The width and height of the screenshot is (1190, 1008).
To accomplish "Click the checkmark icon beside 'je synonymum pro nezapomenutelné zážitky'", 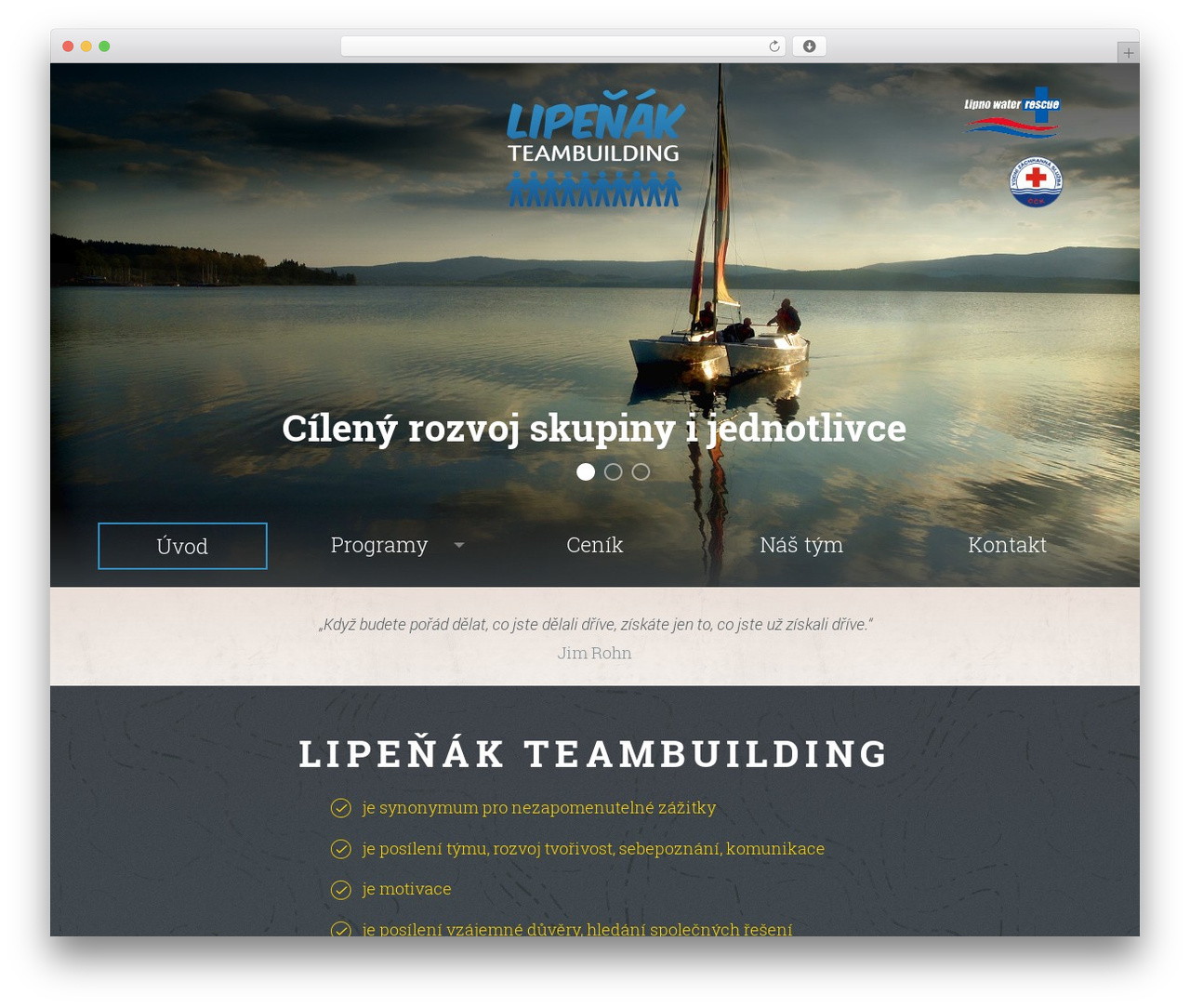I will tap(341, 808).
